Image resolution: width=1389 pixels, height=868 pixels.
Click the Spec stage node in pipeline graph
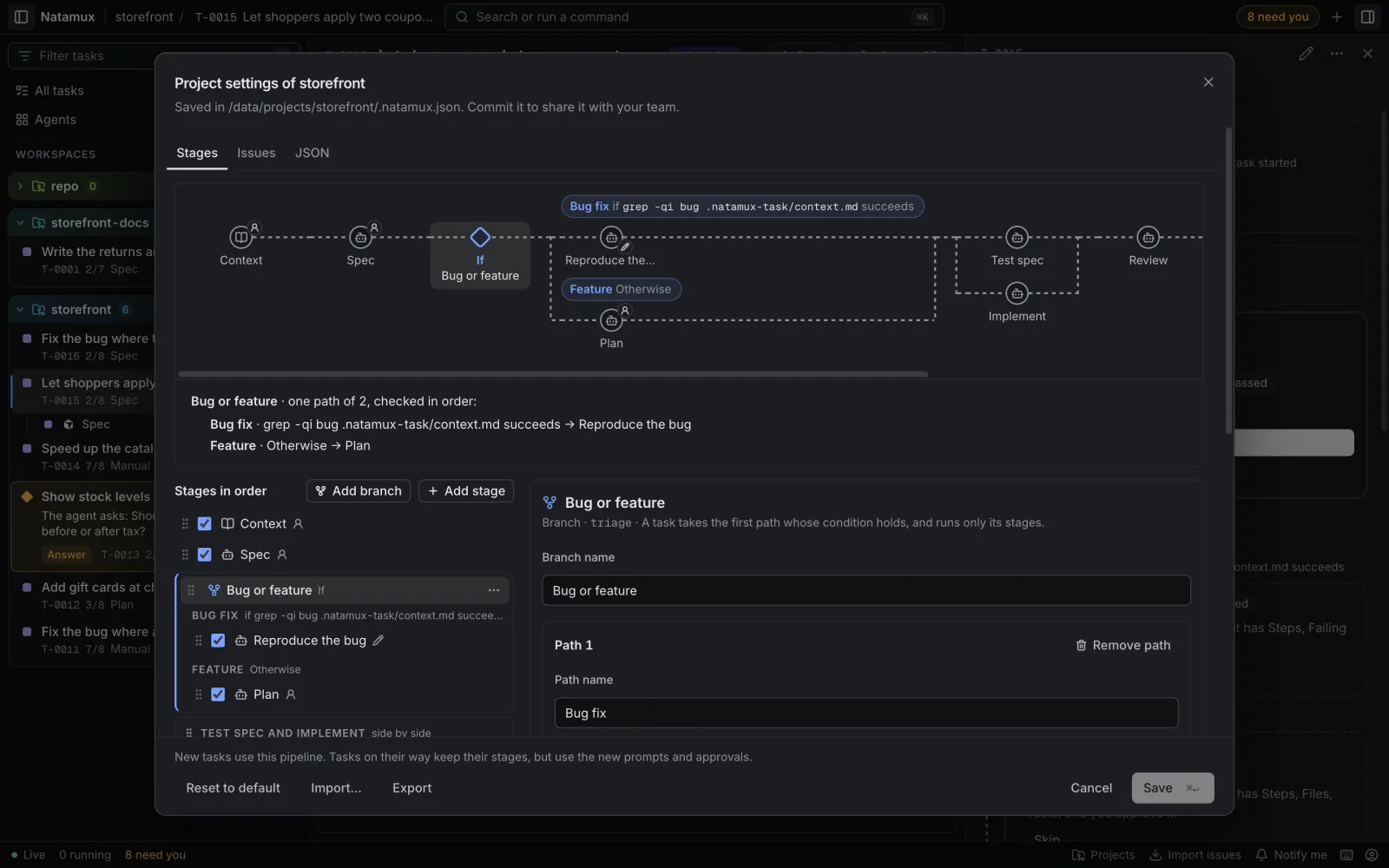(360, 237)
